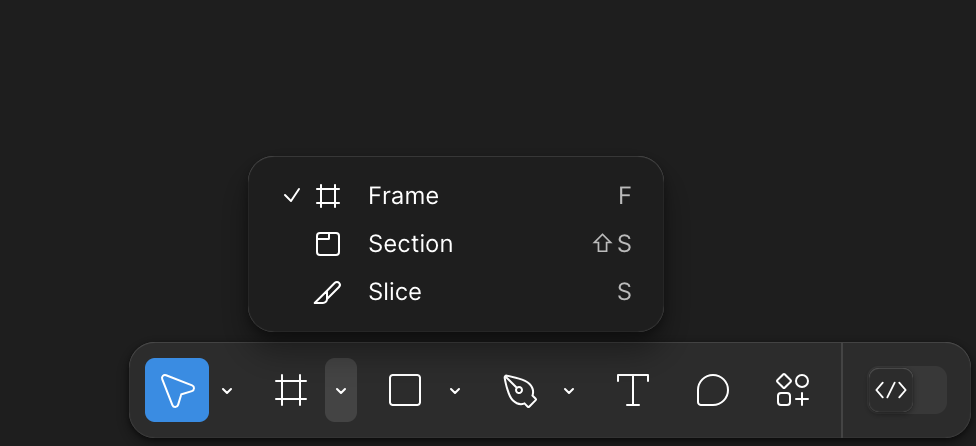Collapse the Frame tools dropdown chevron
The width and height of the screenshot is (976, 446).
(341, 390)
